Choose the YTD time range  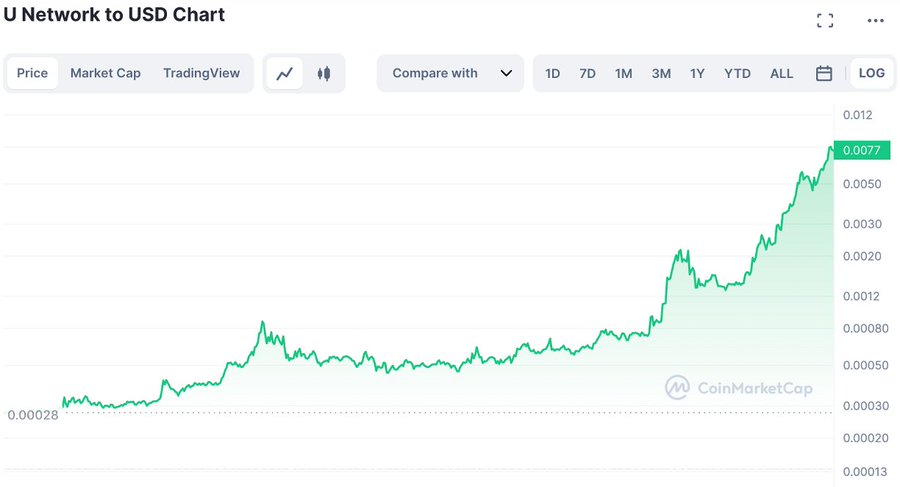(737, 74)
